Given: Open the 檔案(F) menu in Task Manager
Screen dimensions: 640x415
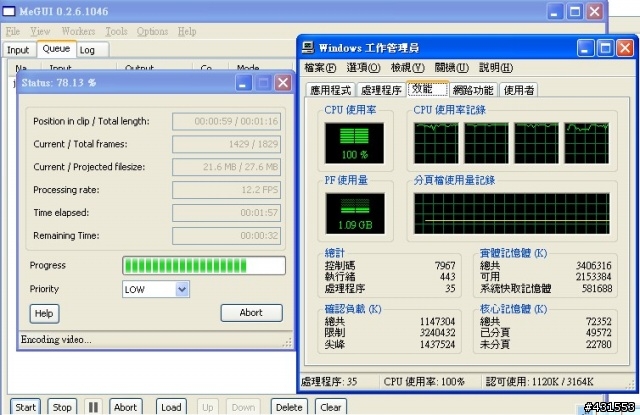Looking at the screenshot, I should 320,68.
